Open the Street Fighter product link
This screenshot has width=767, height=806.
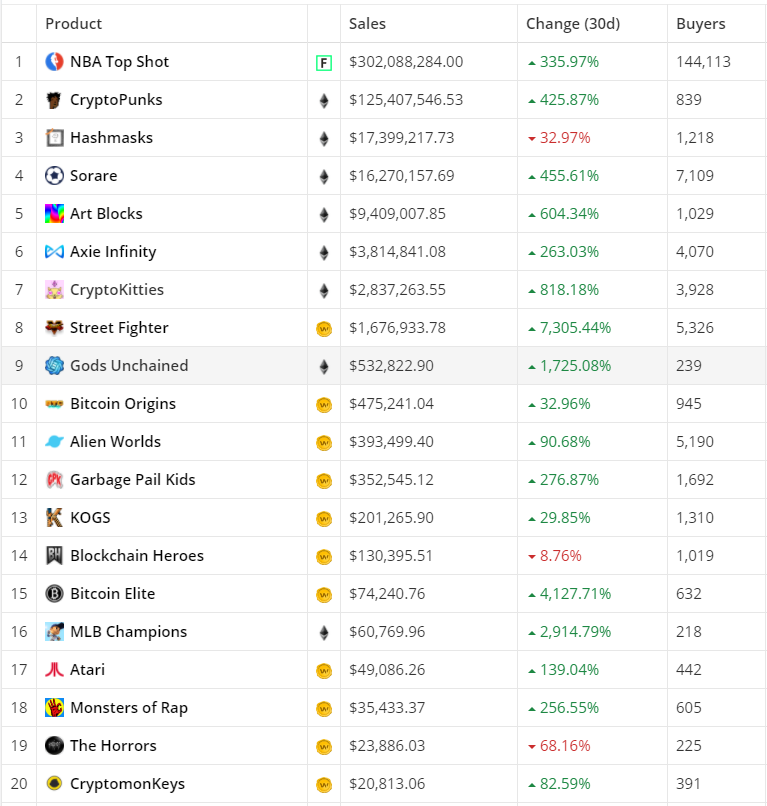(x=119, y=328)
